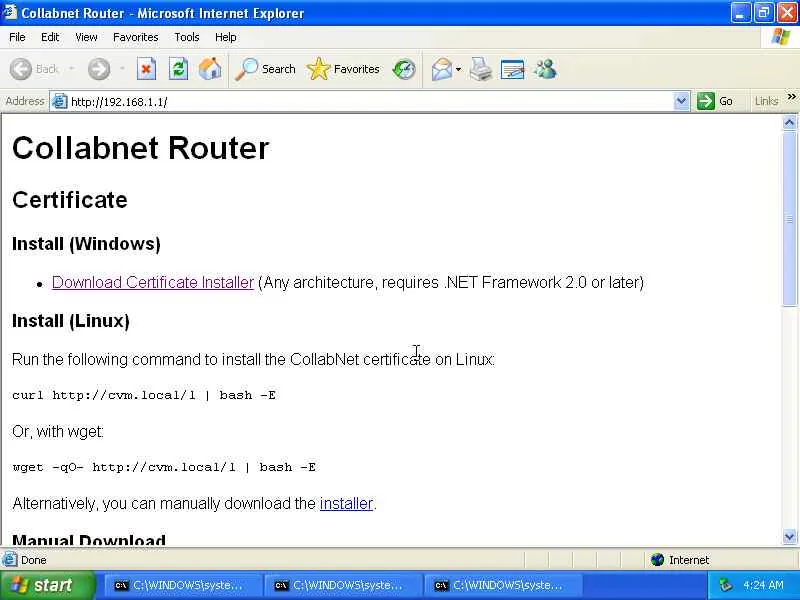Click the address field showing http://192.168.1.1/
Viewport: 800px width, 600px height.
click(371, 102)
